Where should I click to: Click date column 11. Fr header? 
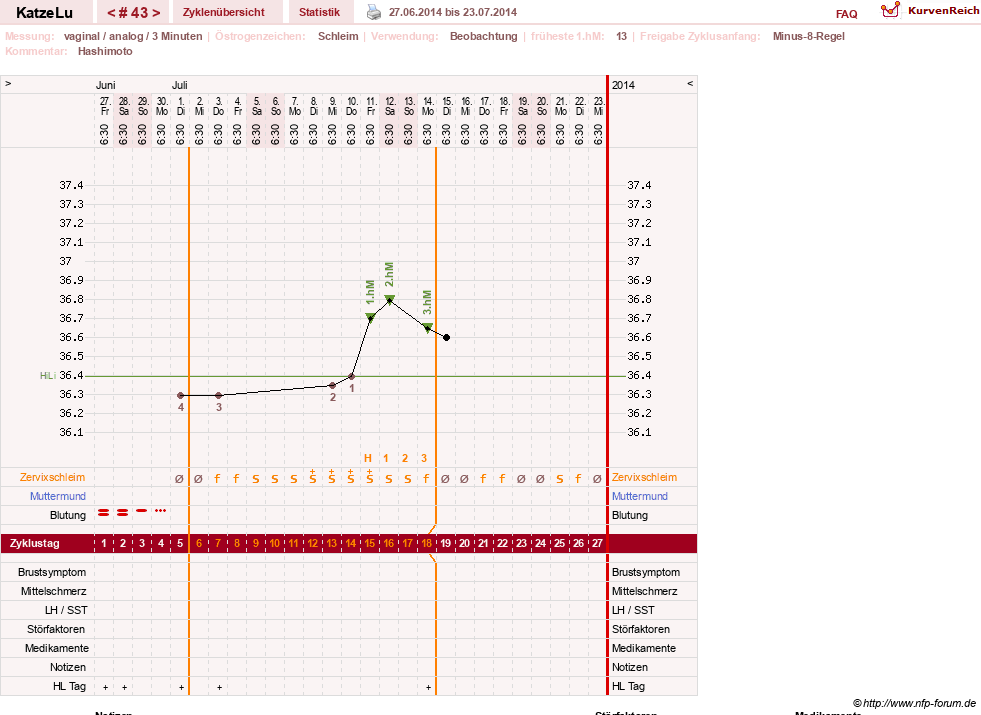[x=371, y=106]
